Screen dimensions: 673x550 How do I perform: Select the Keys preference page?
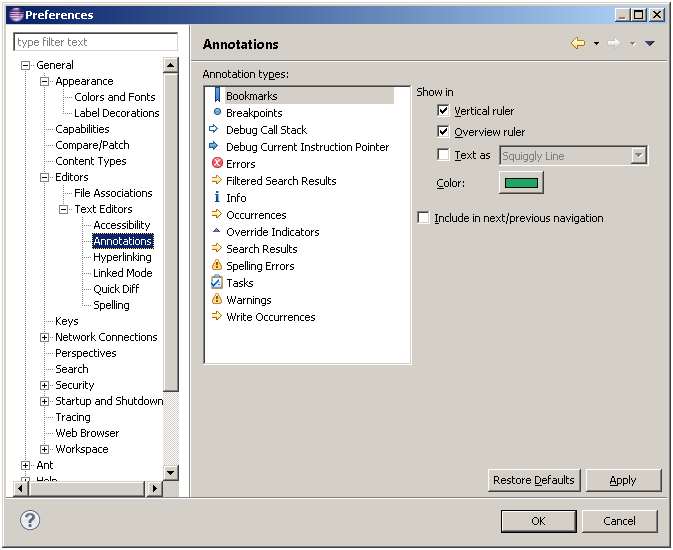(x=67, y=321)
